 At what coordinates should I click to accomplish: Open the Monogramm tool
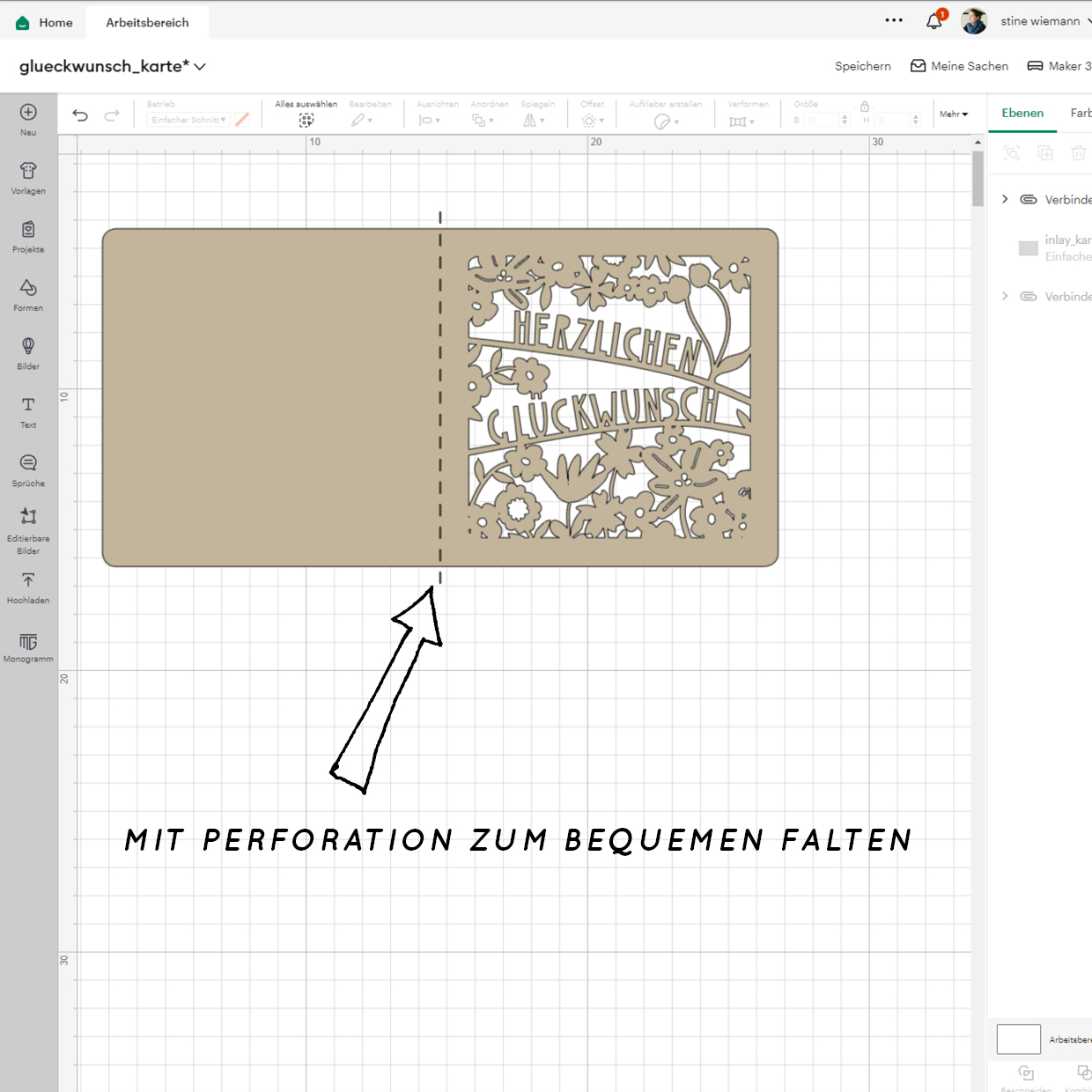(x=28, y=646)
